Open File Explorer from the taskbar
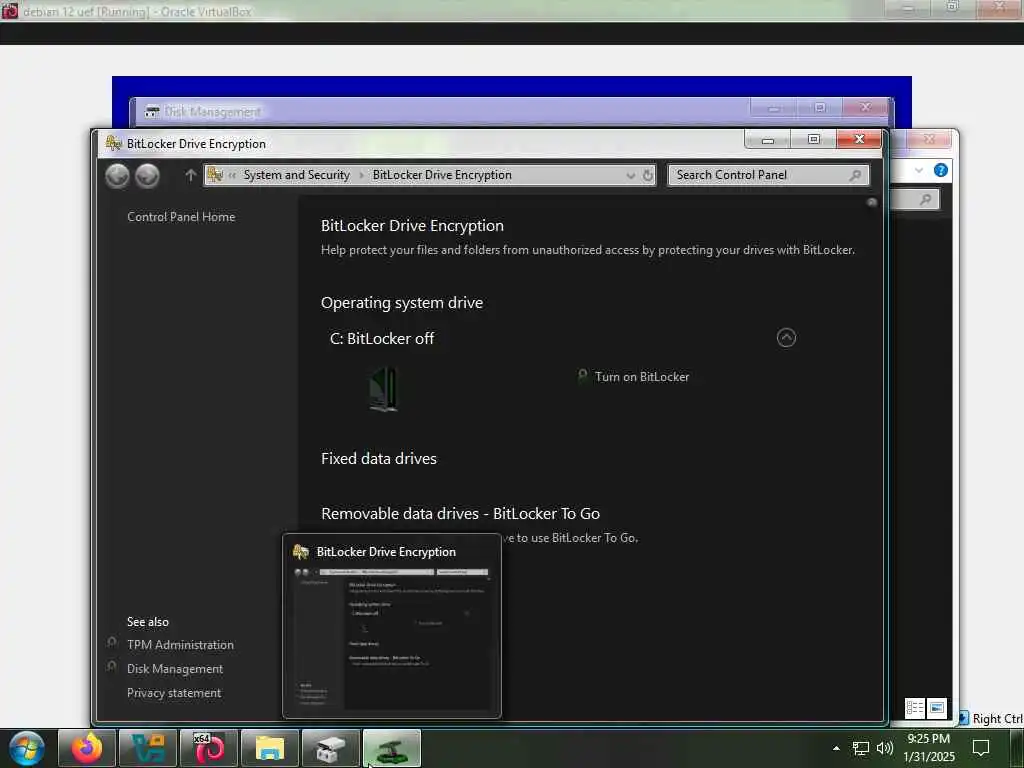Screen dimensions: 1024x768 click(270, 748)
